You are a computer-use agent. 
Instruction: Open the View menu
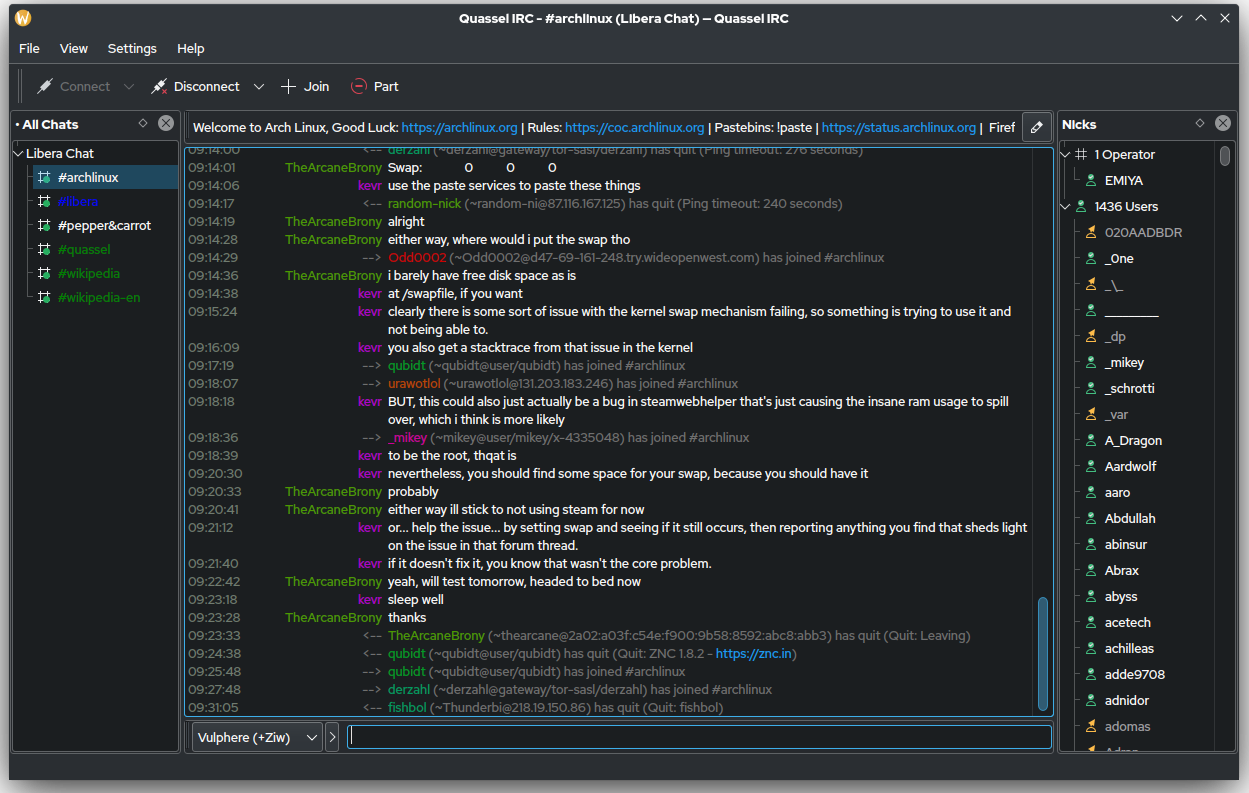74,48
